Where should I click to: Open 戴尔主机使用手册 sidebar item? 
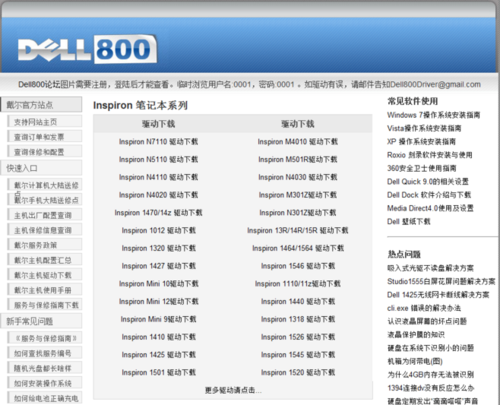pos(45,290)
